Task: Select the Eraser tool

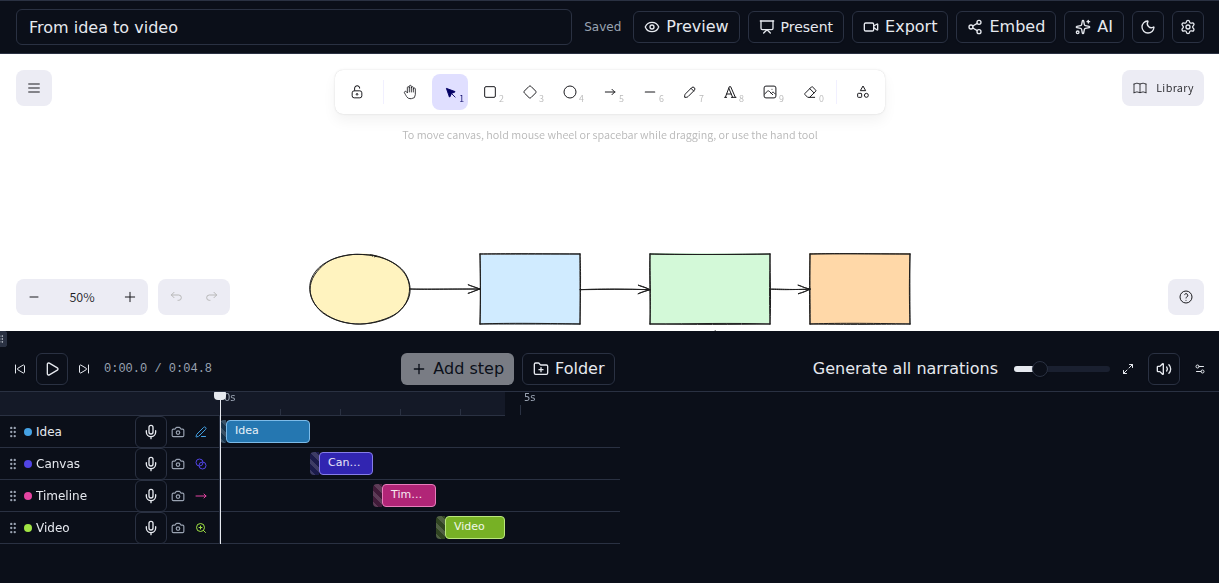Action: (810, 92)
